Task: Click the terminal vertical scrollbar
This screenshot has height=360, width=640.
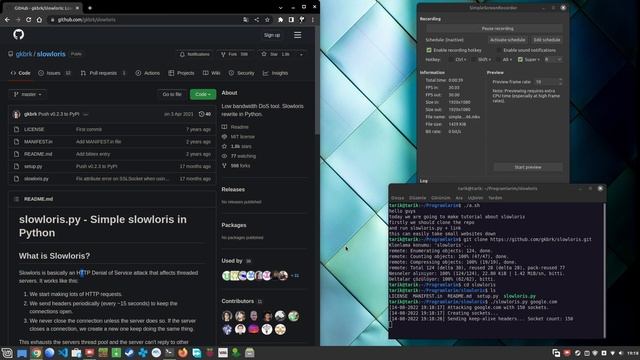Action: pyautogui.click(x=604, y=270)
